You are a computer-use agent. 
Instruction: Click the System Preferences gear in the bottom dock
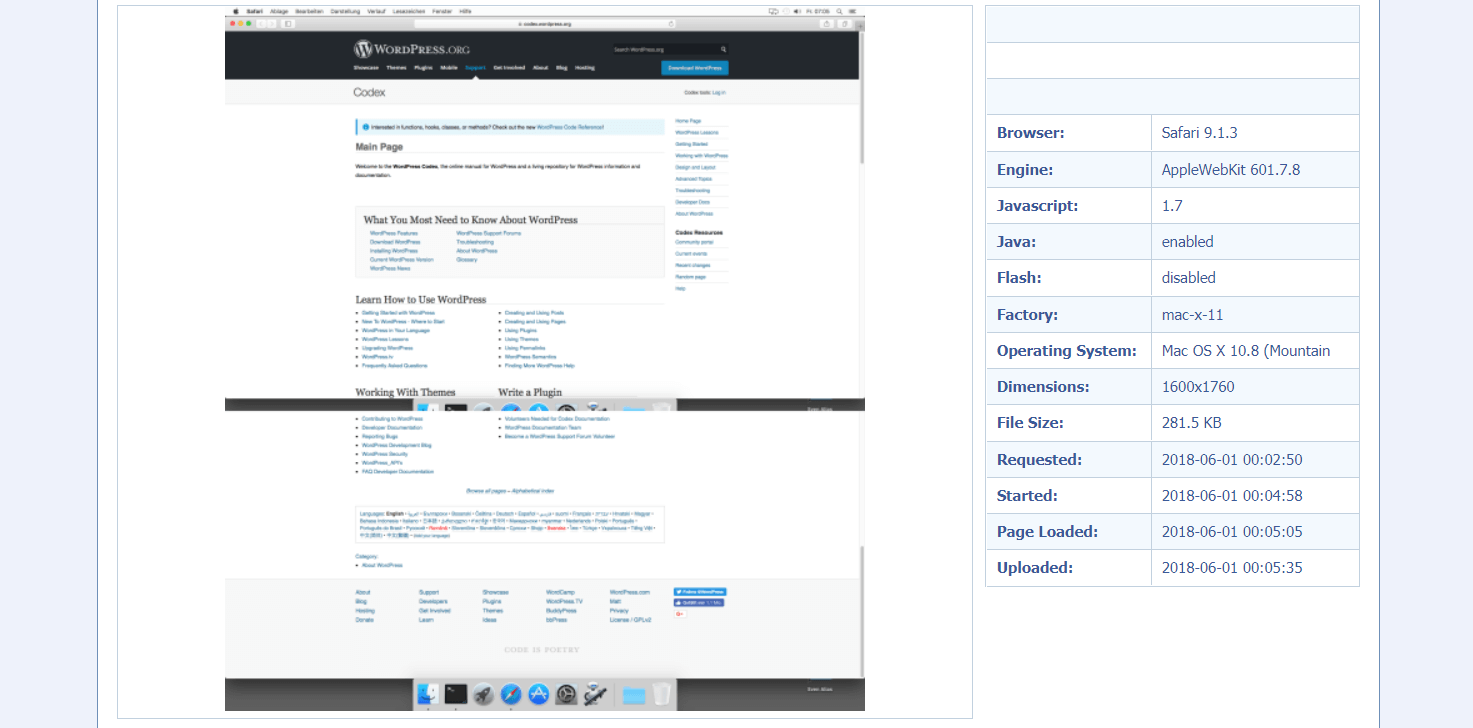(566, 694)
